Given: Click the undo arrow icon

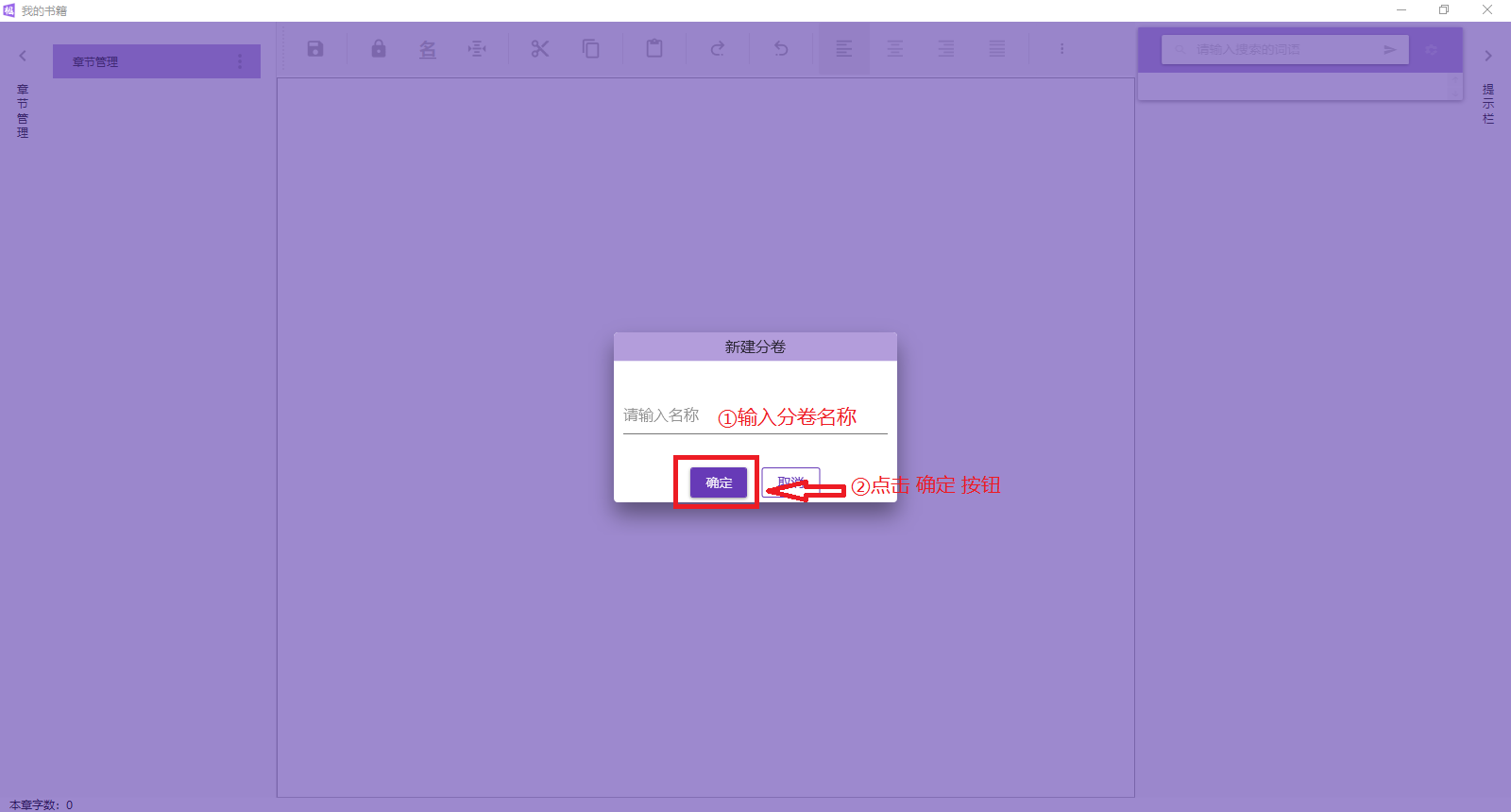Looking at the screenshot, I should 781,49.
